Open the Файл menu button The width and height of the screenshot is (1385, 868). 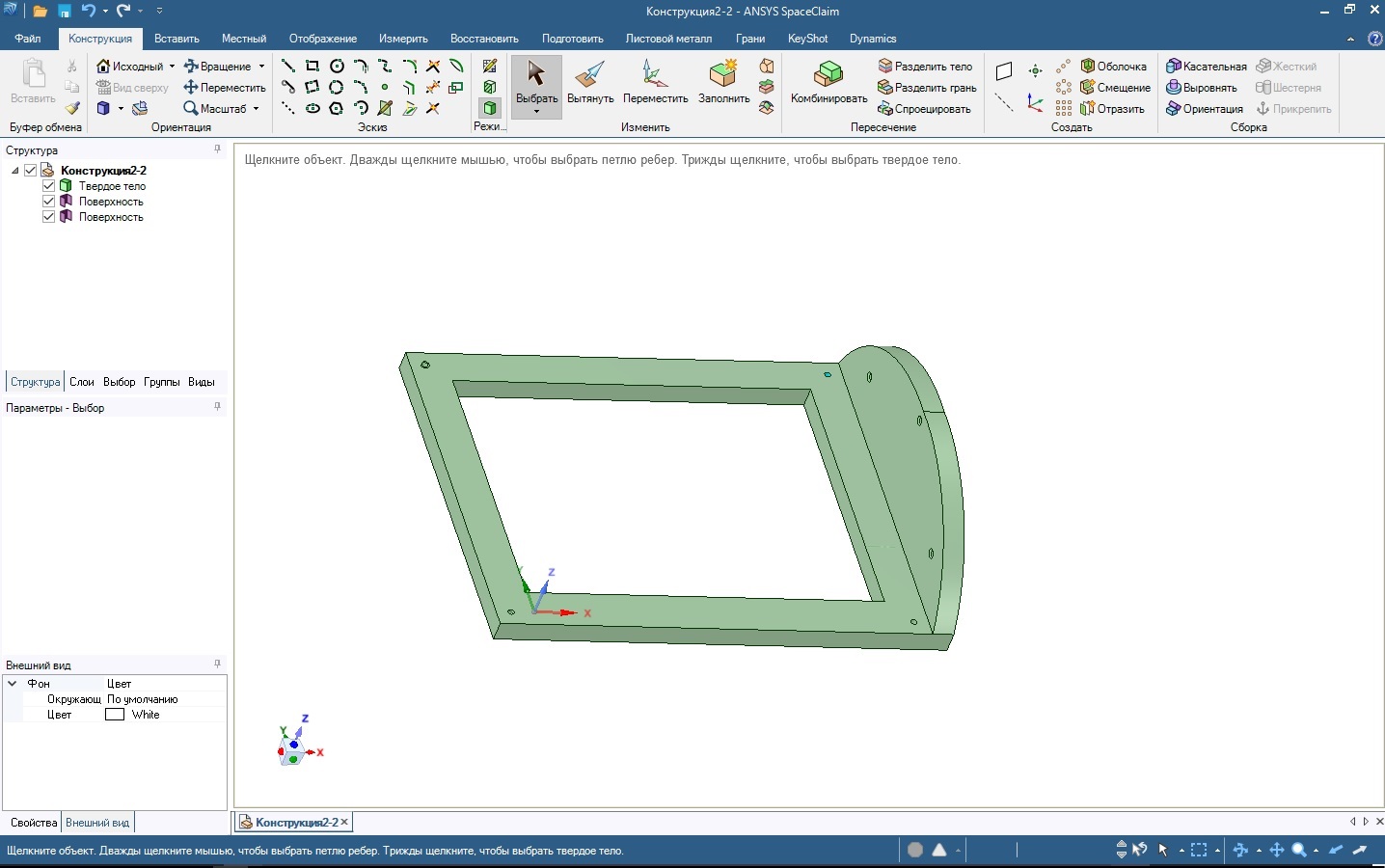28,39
